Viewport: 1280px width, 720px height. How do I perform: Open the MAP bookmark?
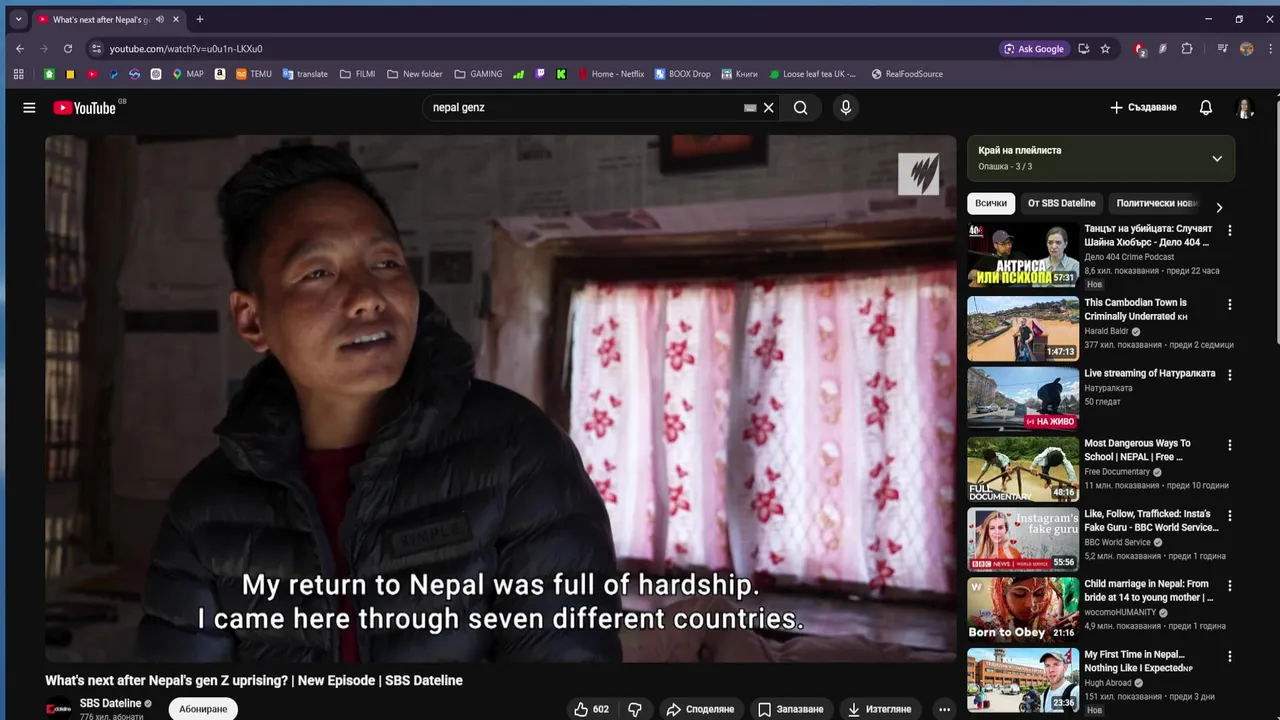click(187, 74)
